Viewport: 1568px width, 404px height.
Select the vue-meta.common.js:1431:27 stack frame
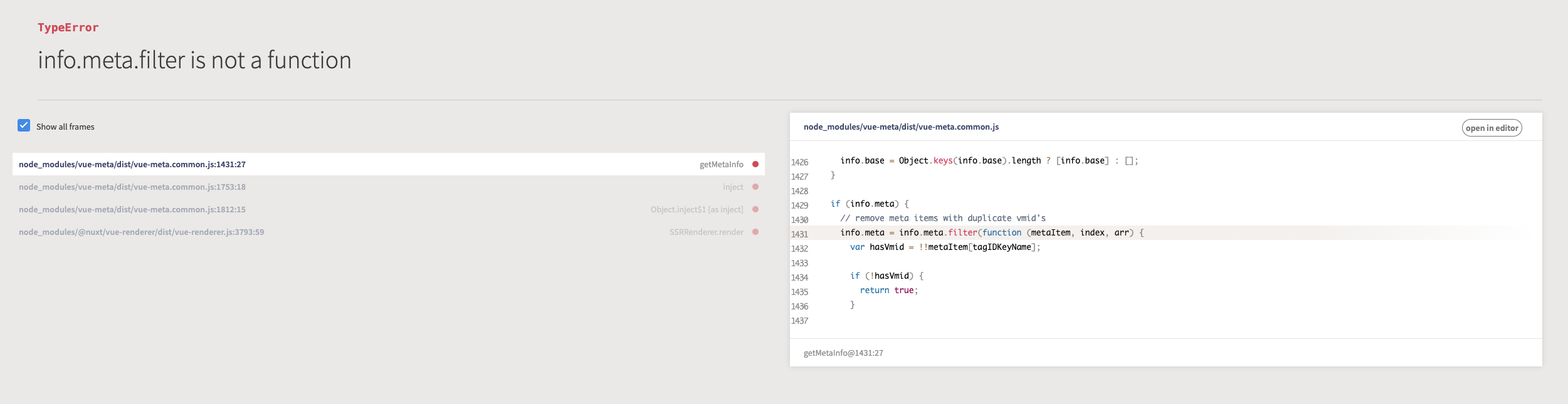pyautogui.click(x=132, y=164)
